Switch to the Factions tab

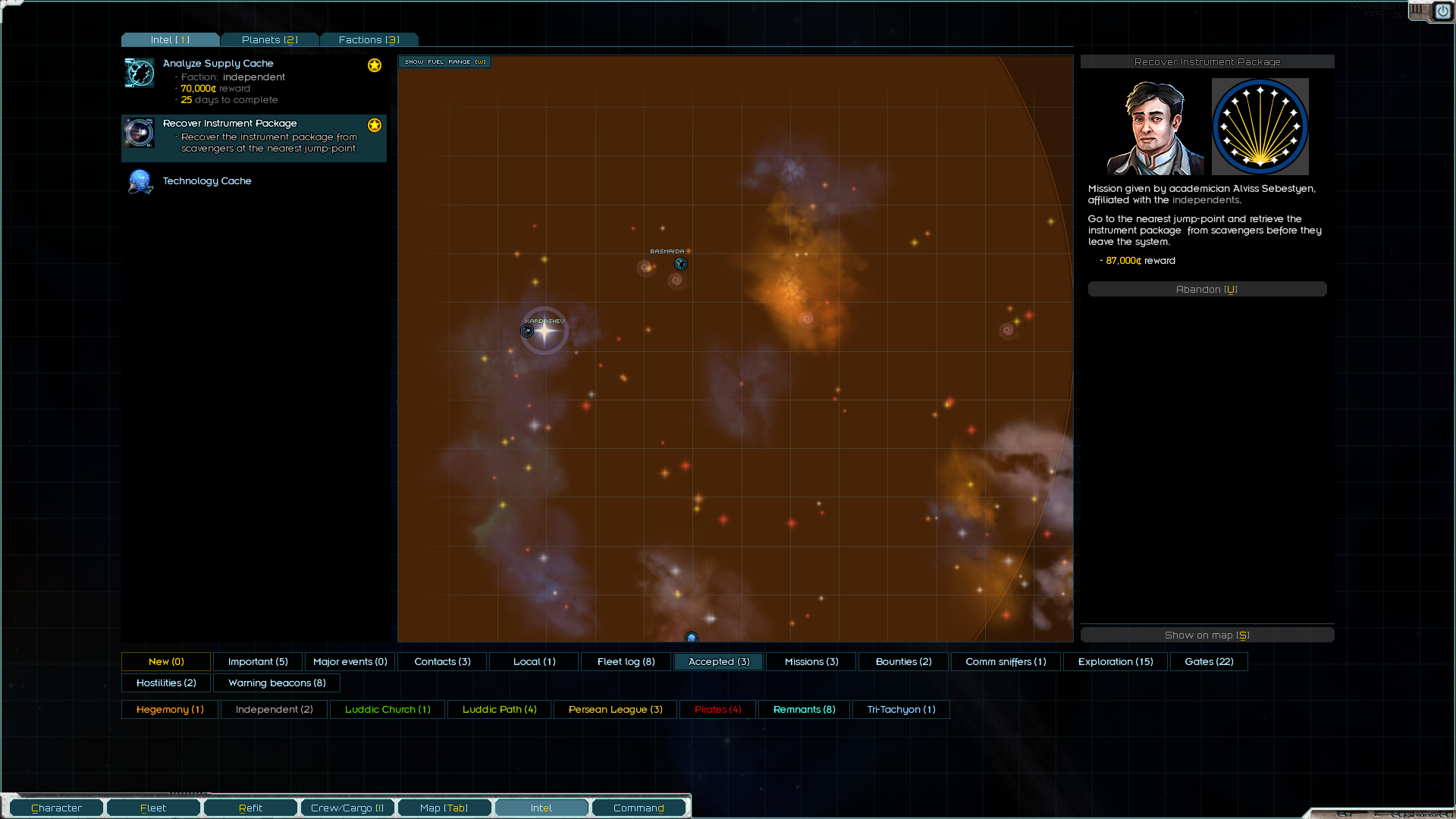point(369,40)
